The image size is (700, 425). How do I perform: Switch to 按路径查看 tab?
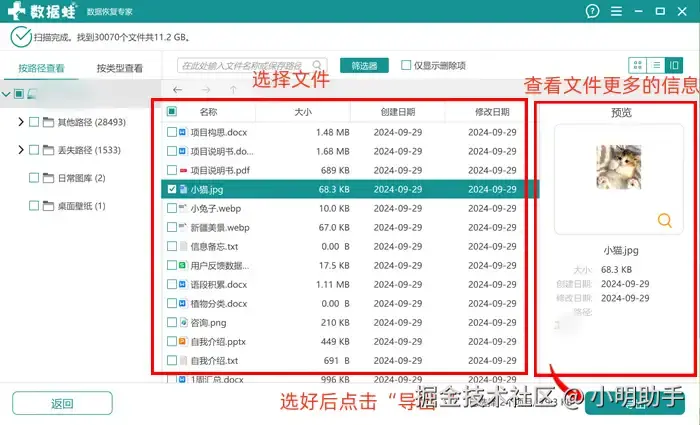click(x=41, y=68)
